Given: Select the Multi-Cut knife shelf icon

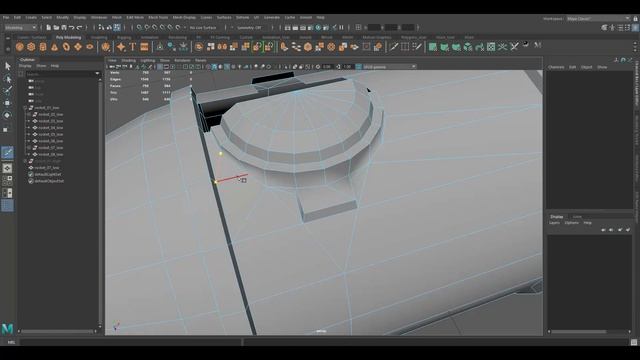Looking at the screenshot, I should (x=393, y=47).
